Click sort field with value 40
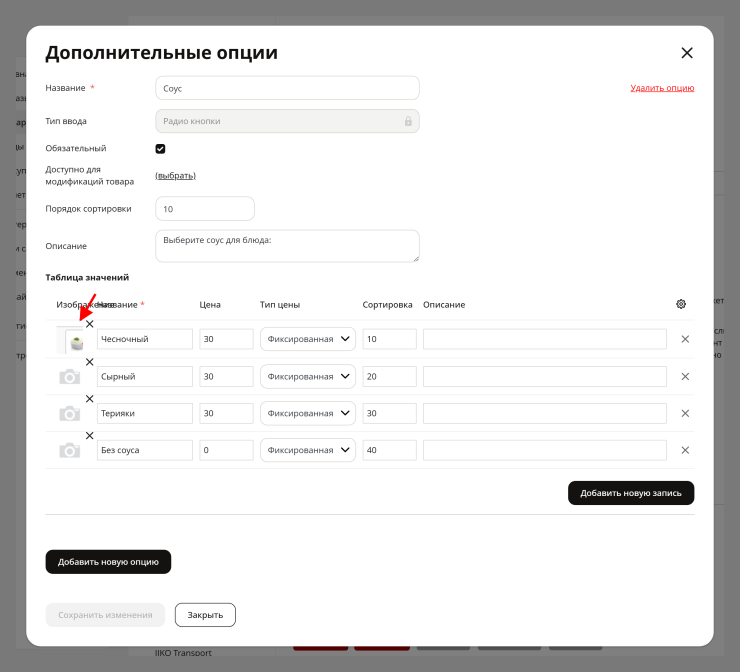 [x=390, y=450]
